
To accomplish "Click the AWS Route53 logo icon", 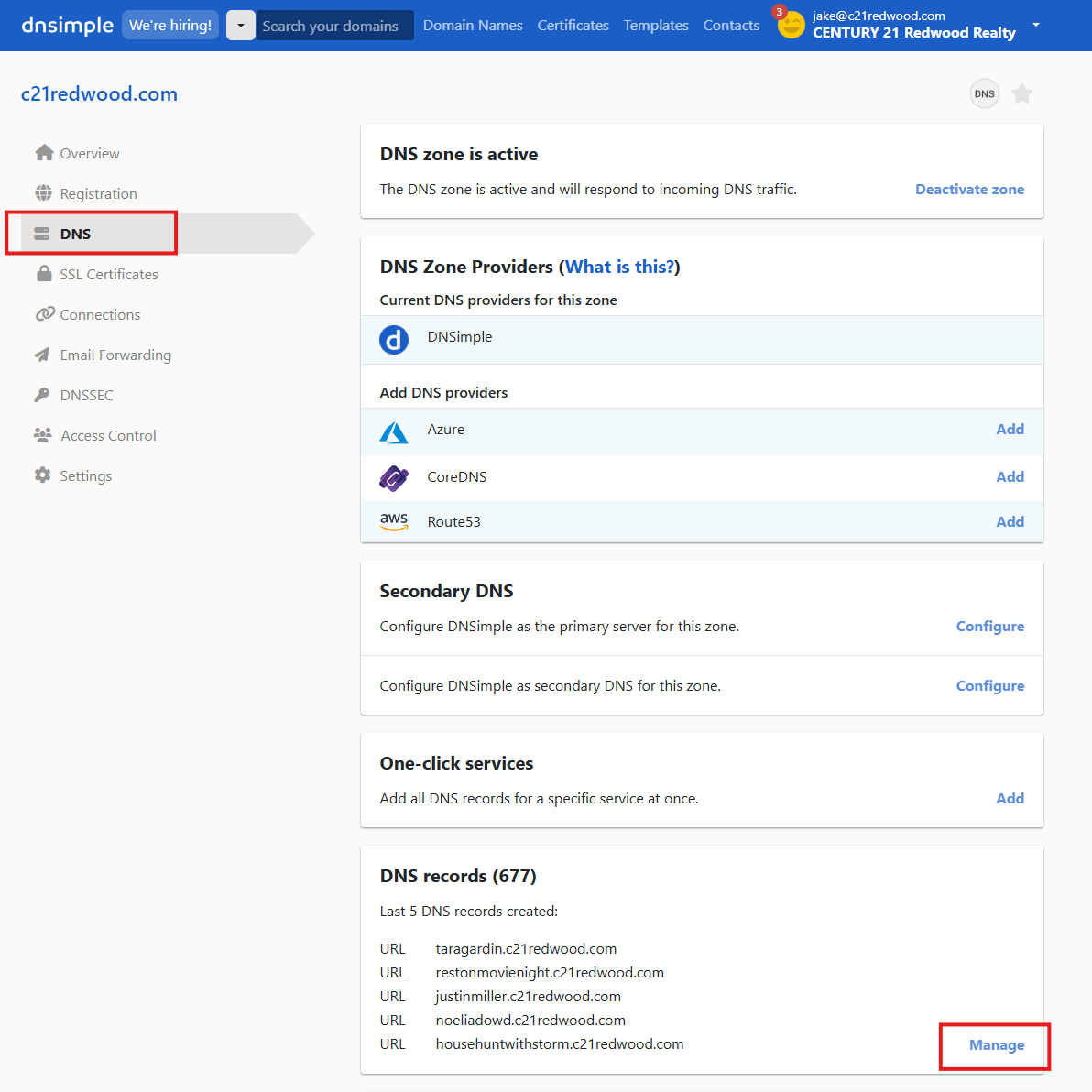I will coord(394,521).
